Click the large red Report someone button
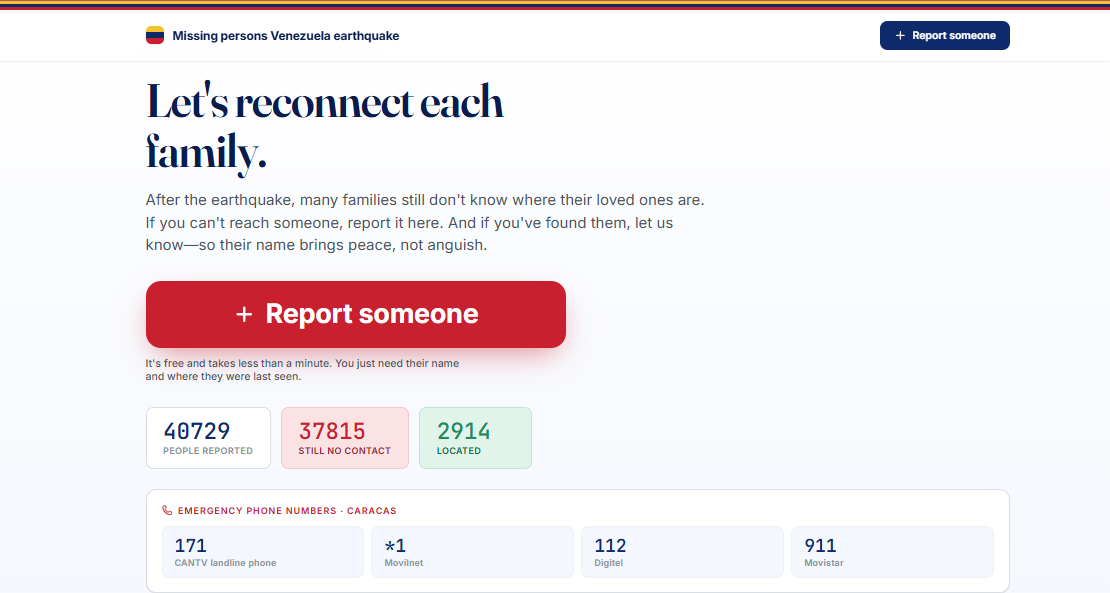 (355, 314)
